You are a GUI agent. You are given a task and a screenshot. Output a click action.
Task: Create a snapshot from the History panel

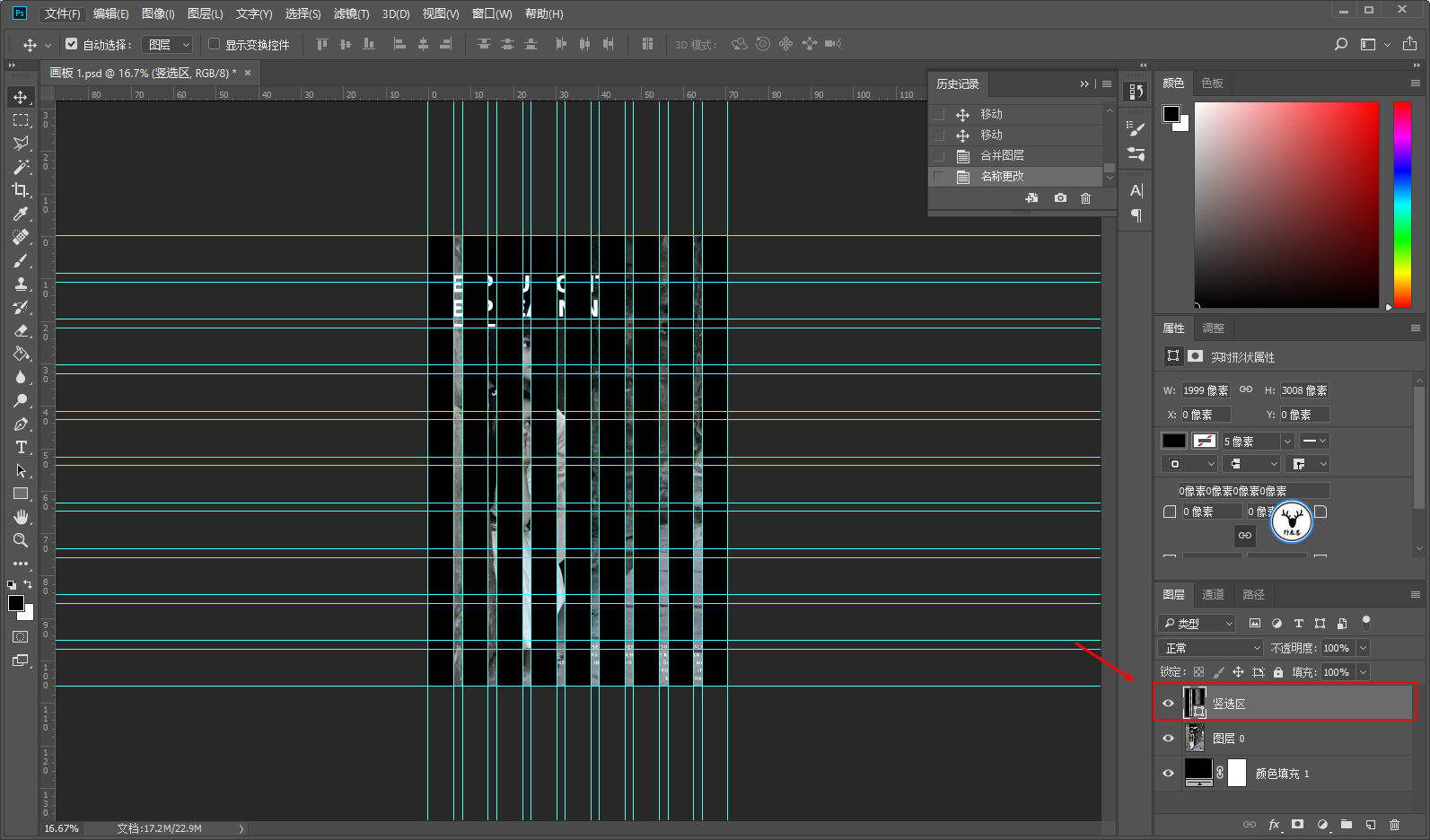1060,198
